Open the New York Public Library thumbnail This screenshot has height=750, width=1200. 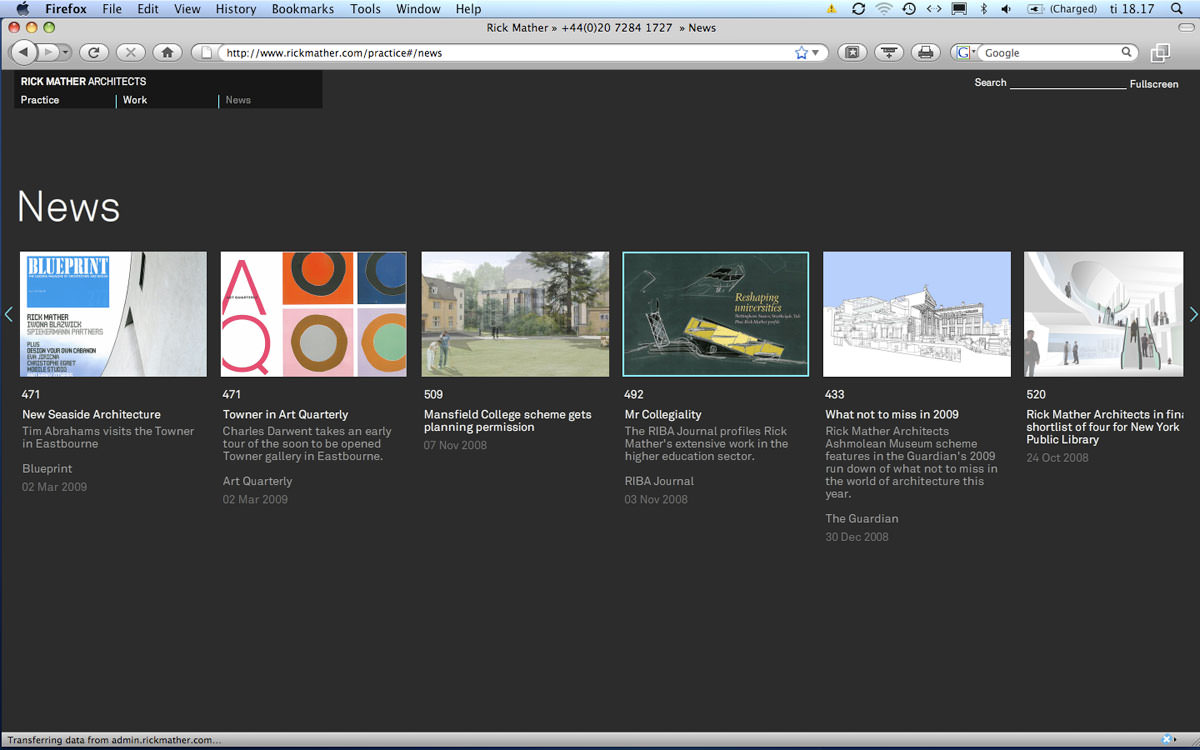1104,314
